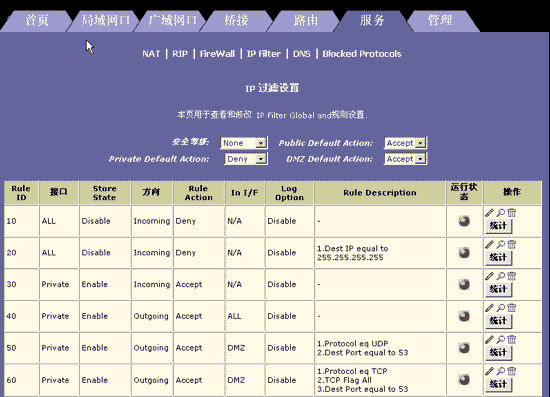The image size is (550, 397).
Task: Click 统计 statistics button for rule 60
Action: coord(498,384)
